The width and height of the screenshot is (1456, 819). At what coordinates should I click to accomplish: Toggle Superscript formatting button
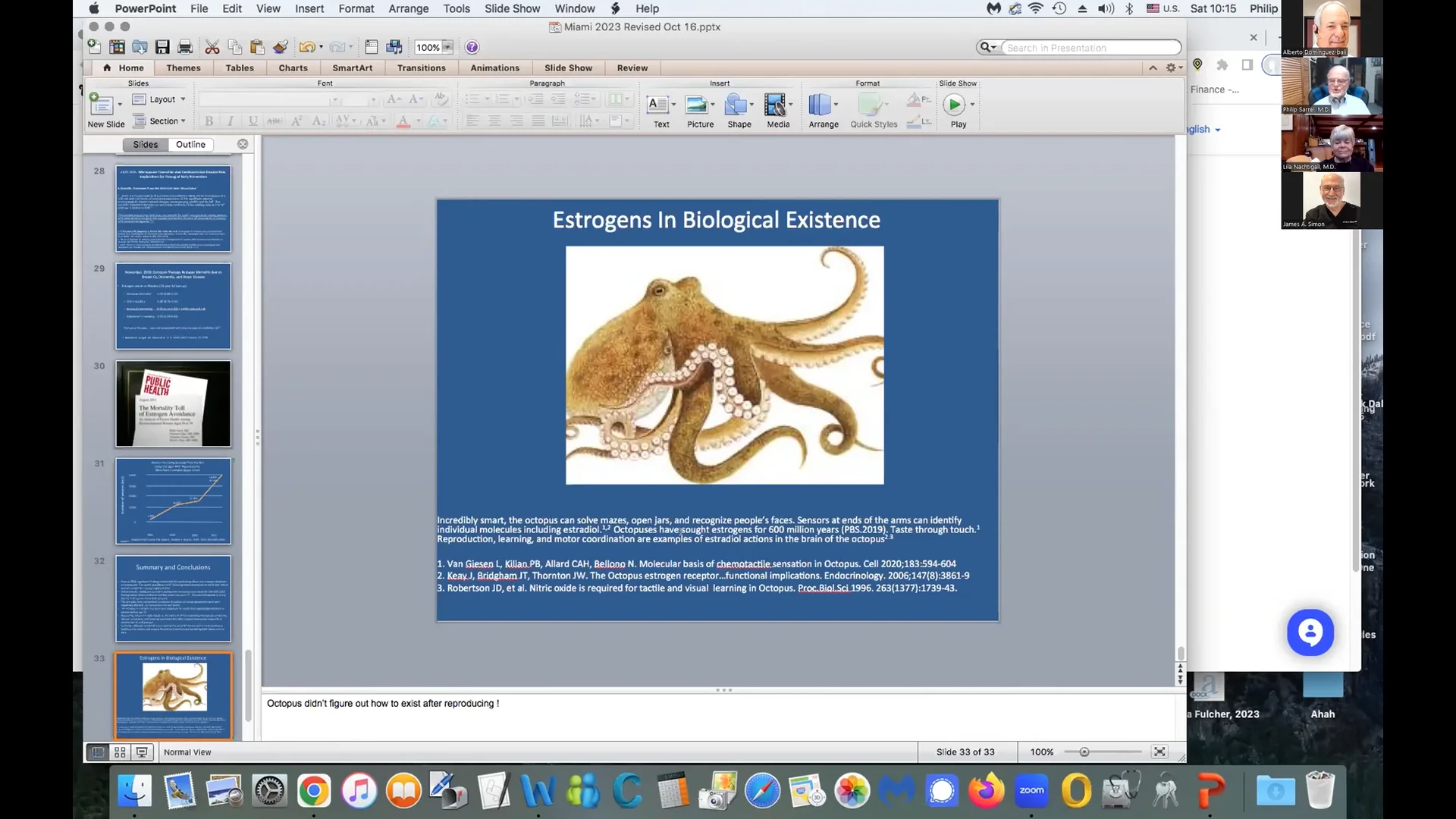(297, 121)
